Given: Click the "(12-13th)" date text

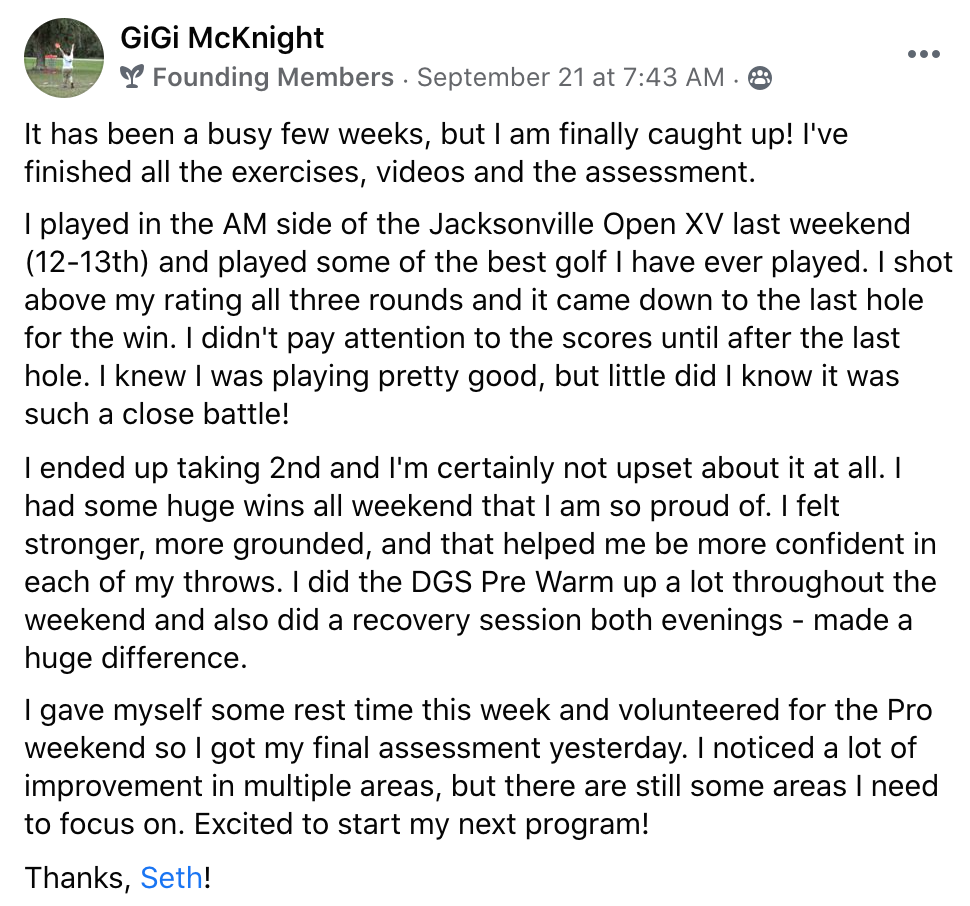Looking at the screenshot, I should [87, 263].
